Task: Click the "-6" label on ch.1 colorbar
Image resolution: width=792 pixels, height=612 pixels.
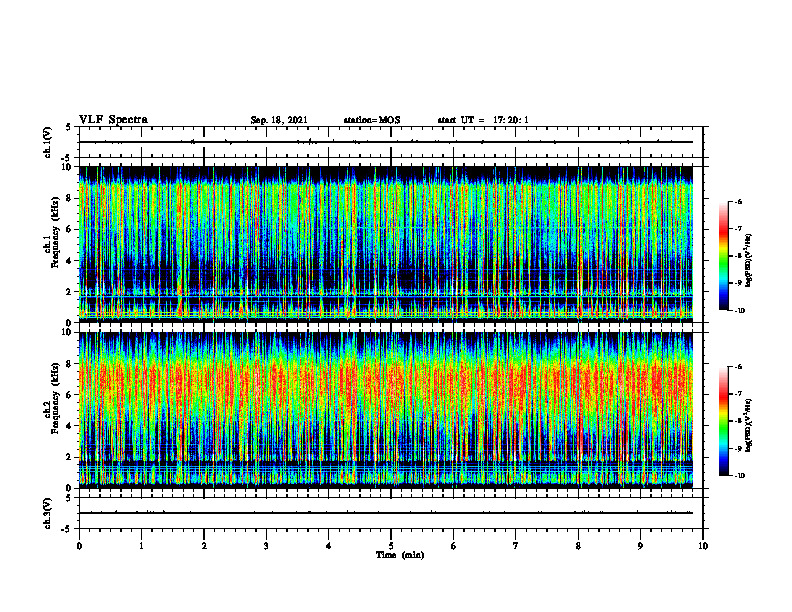Action: pos(738,201)
